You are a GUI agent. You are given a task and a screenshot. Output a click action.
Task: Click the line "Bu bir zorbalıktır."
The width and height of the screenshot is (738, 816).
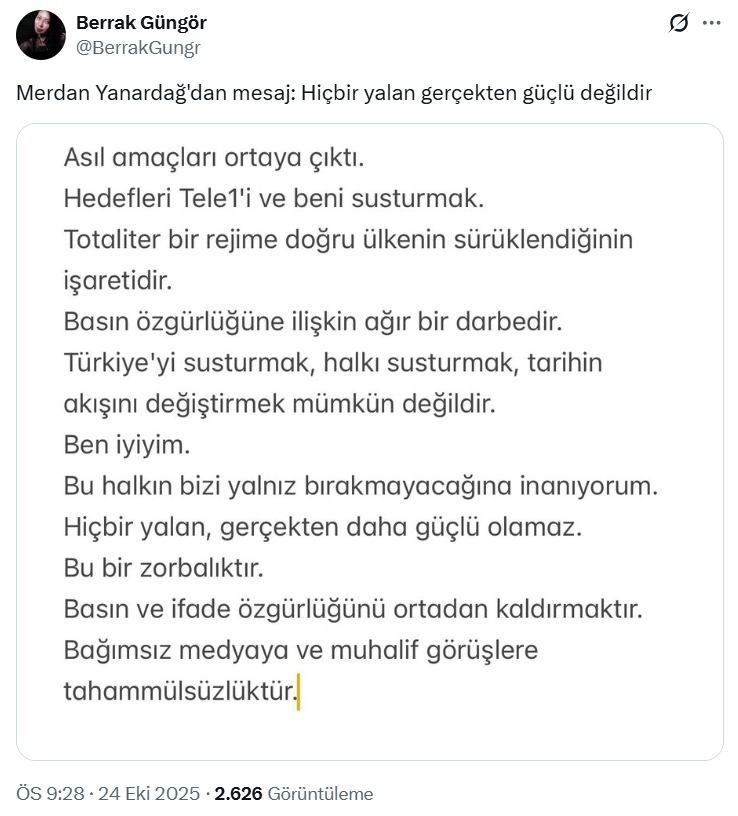tap(162, 568)
